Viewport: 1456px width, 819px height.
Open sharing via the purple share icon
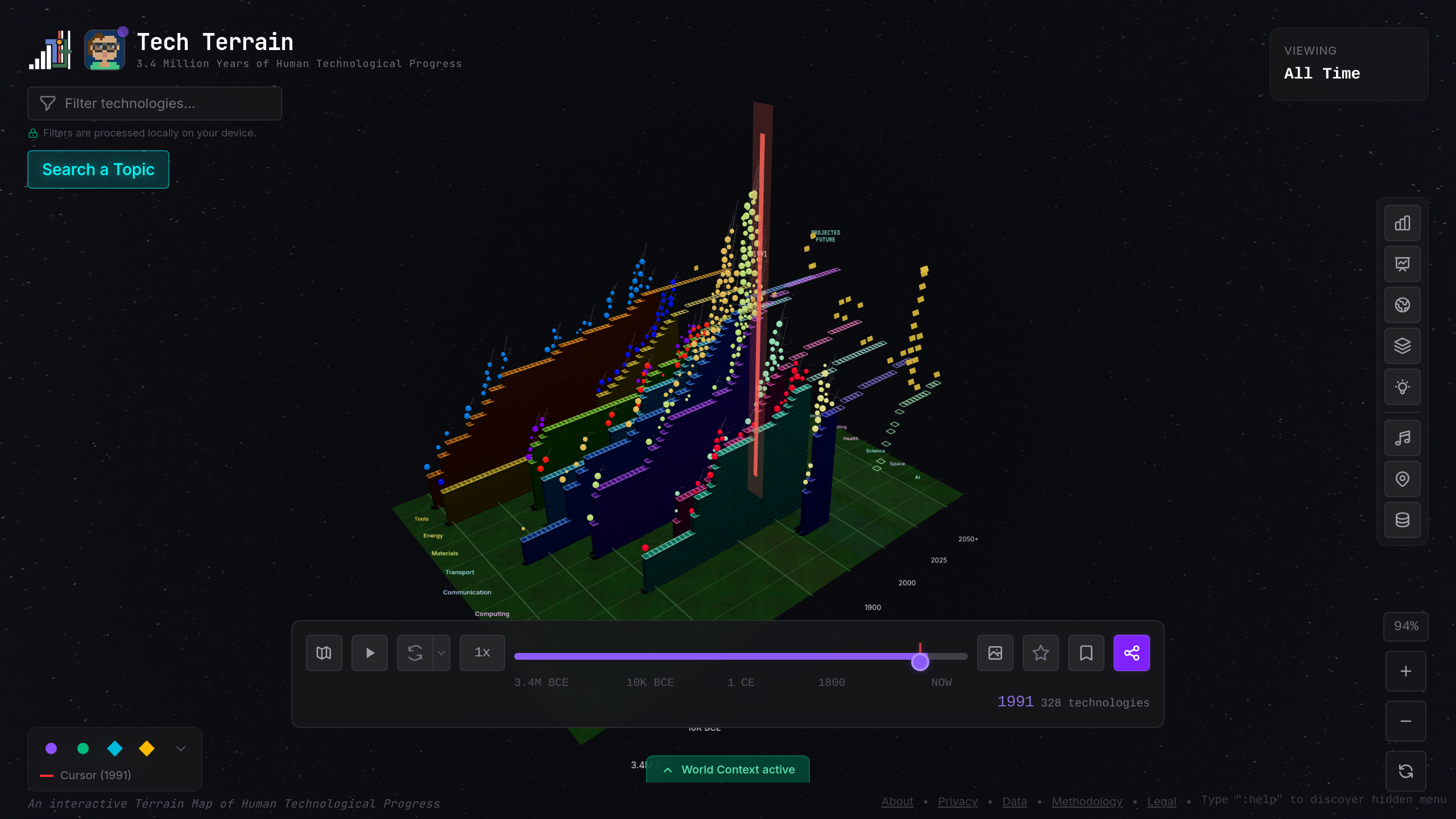pos(1131,652)
